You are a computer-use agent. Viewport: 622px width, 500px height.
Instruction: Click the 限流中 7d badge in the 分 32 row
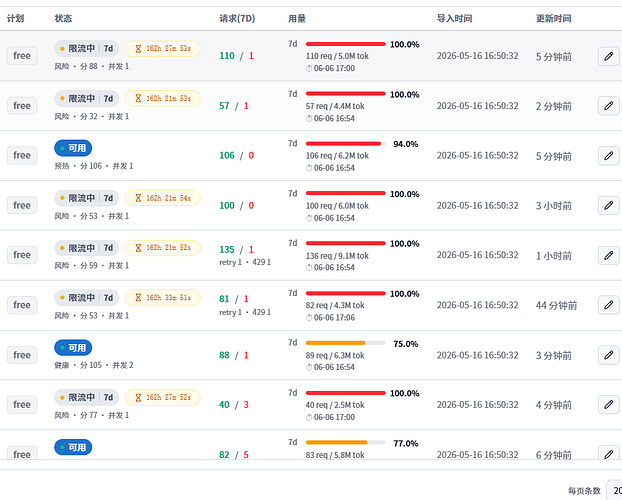tap(86, 98)
